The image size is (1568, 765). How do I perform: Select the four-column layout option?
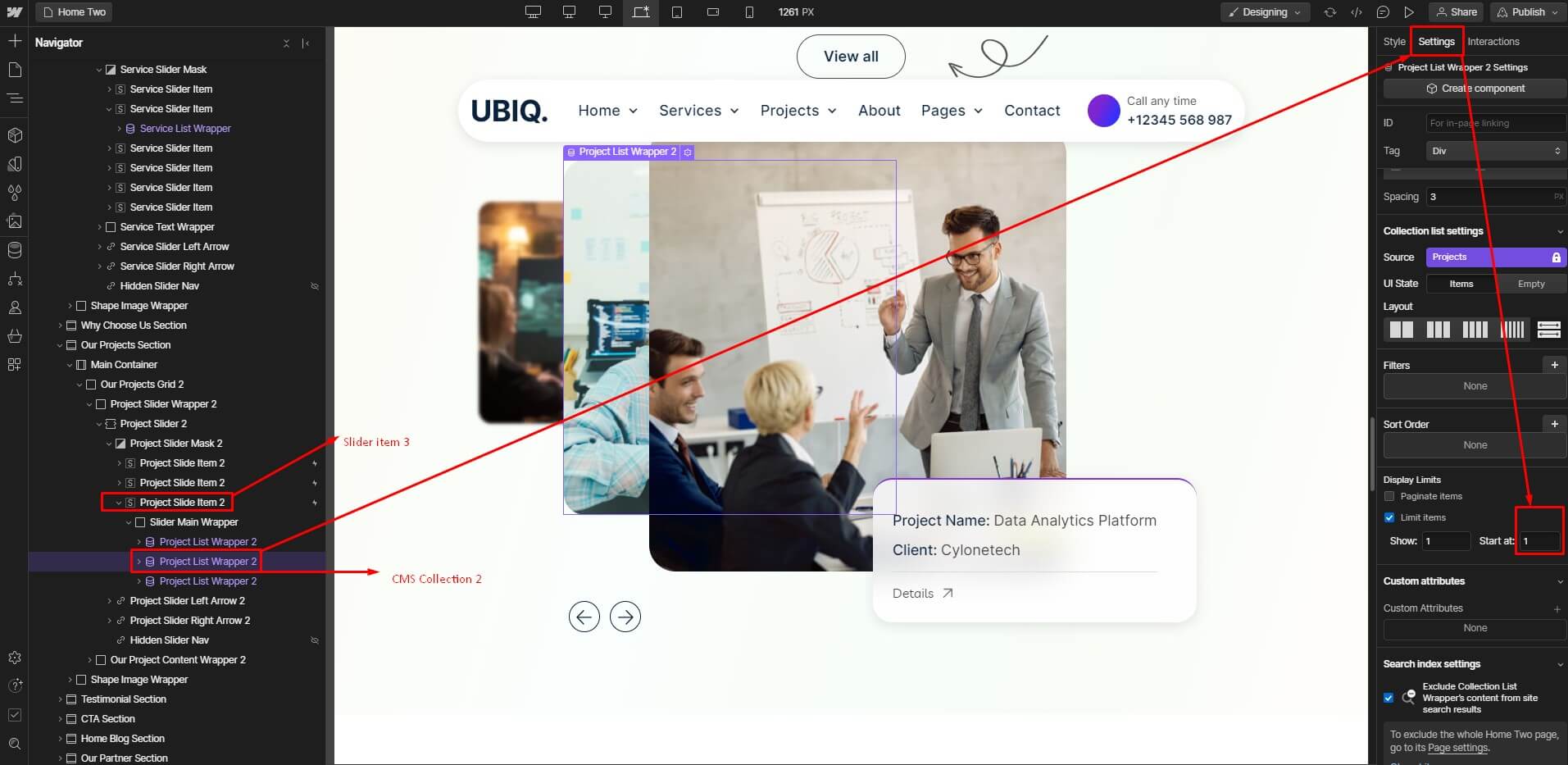(x=1475, y=330)
